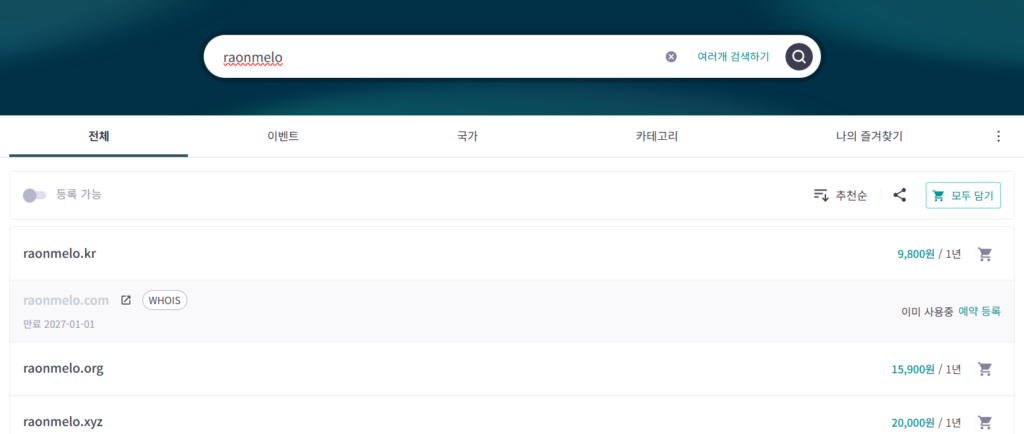Click the magnifier search button
This screenshot has height=434, width=1024.
pos(798,57)
